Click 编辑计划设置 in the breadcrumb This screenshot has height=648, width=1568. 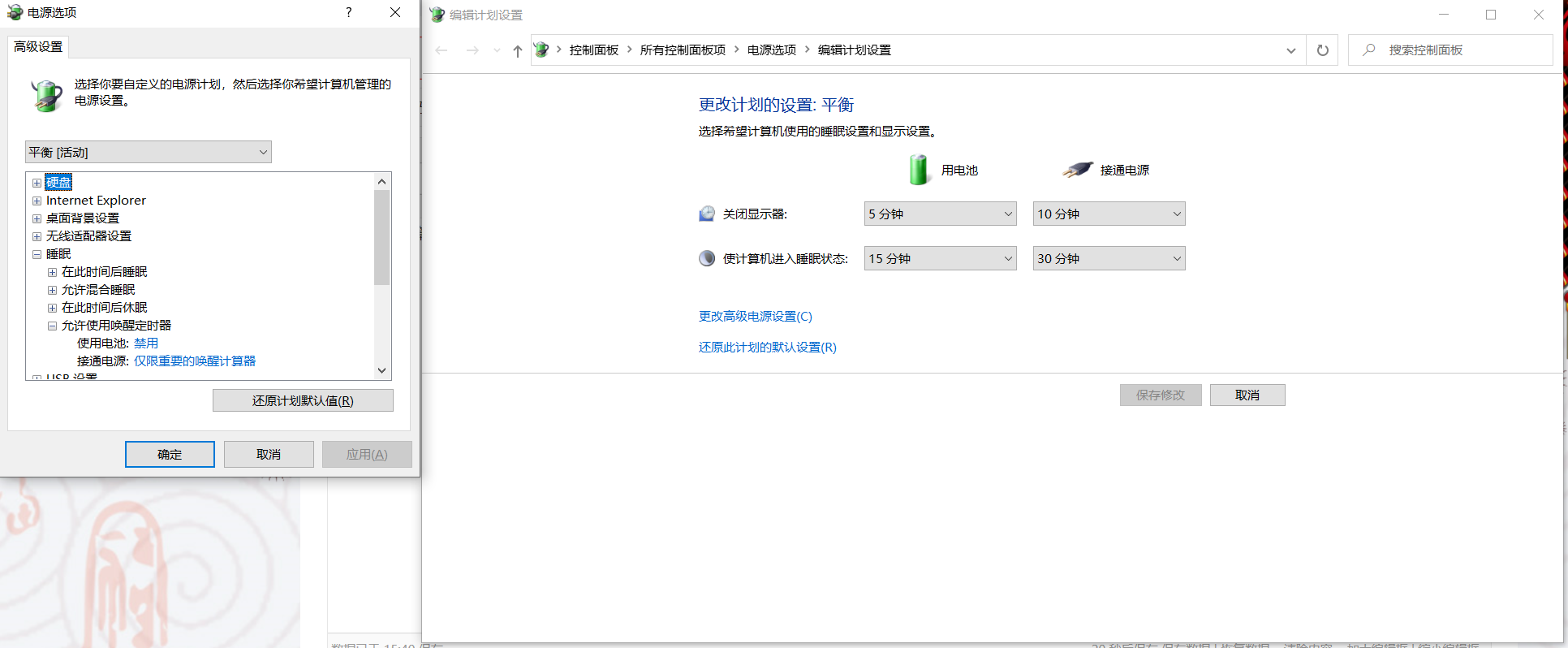point(855,50)
